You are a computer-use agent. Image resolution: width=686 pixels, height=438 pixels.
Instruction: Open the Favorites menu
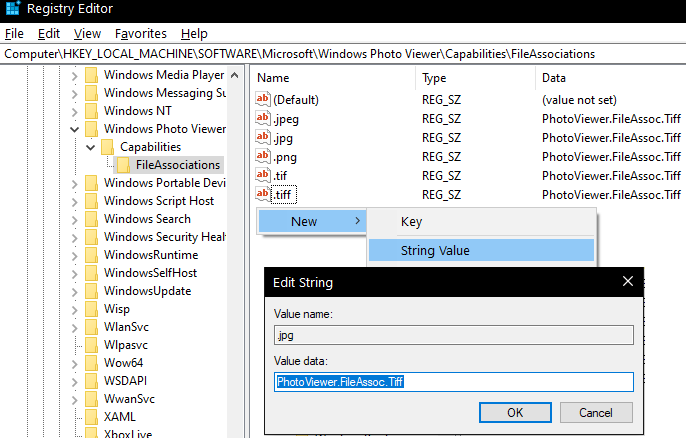click(x=140, y=33)
